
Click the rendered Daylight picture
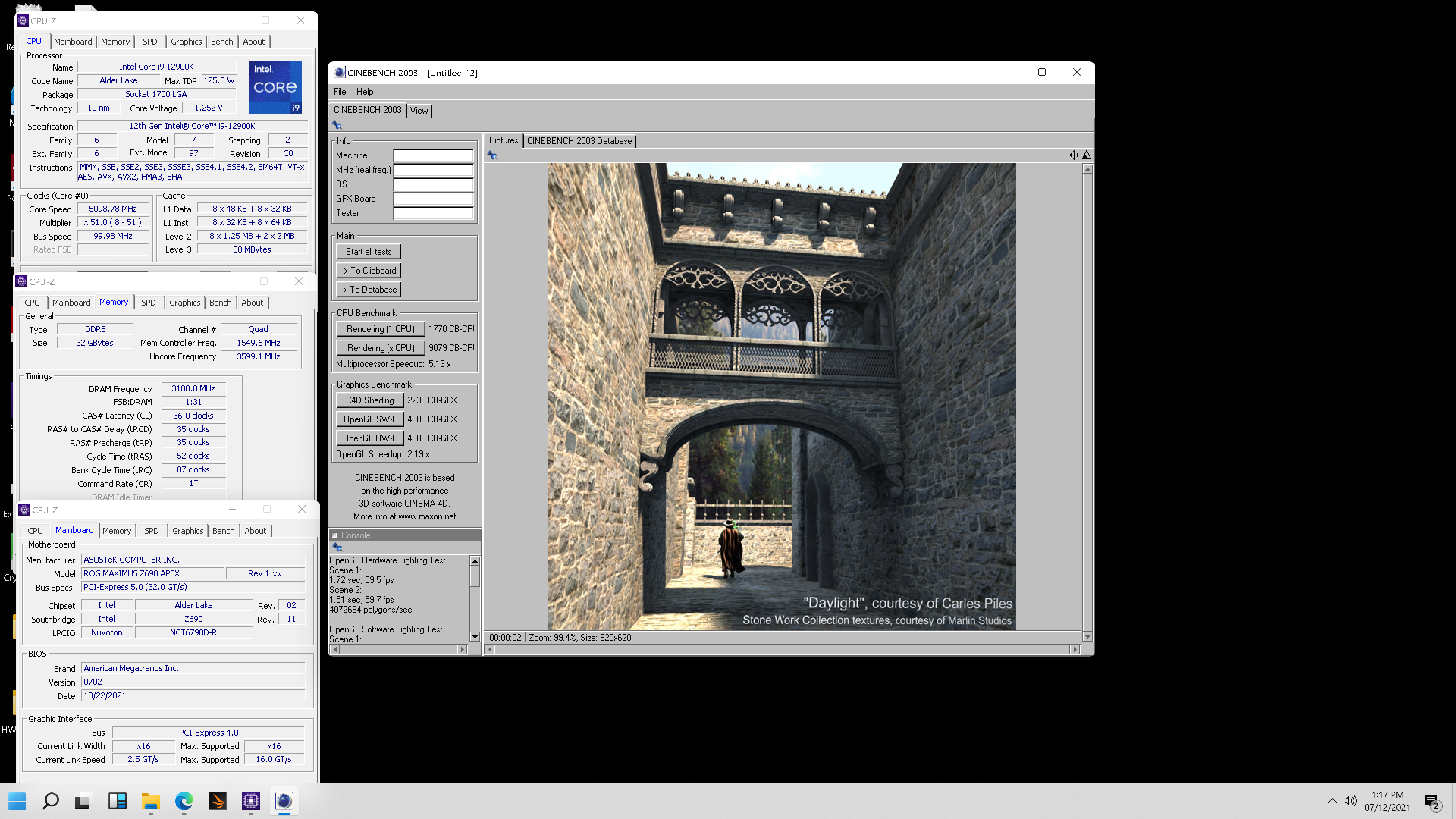click(782, 396)
